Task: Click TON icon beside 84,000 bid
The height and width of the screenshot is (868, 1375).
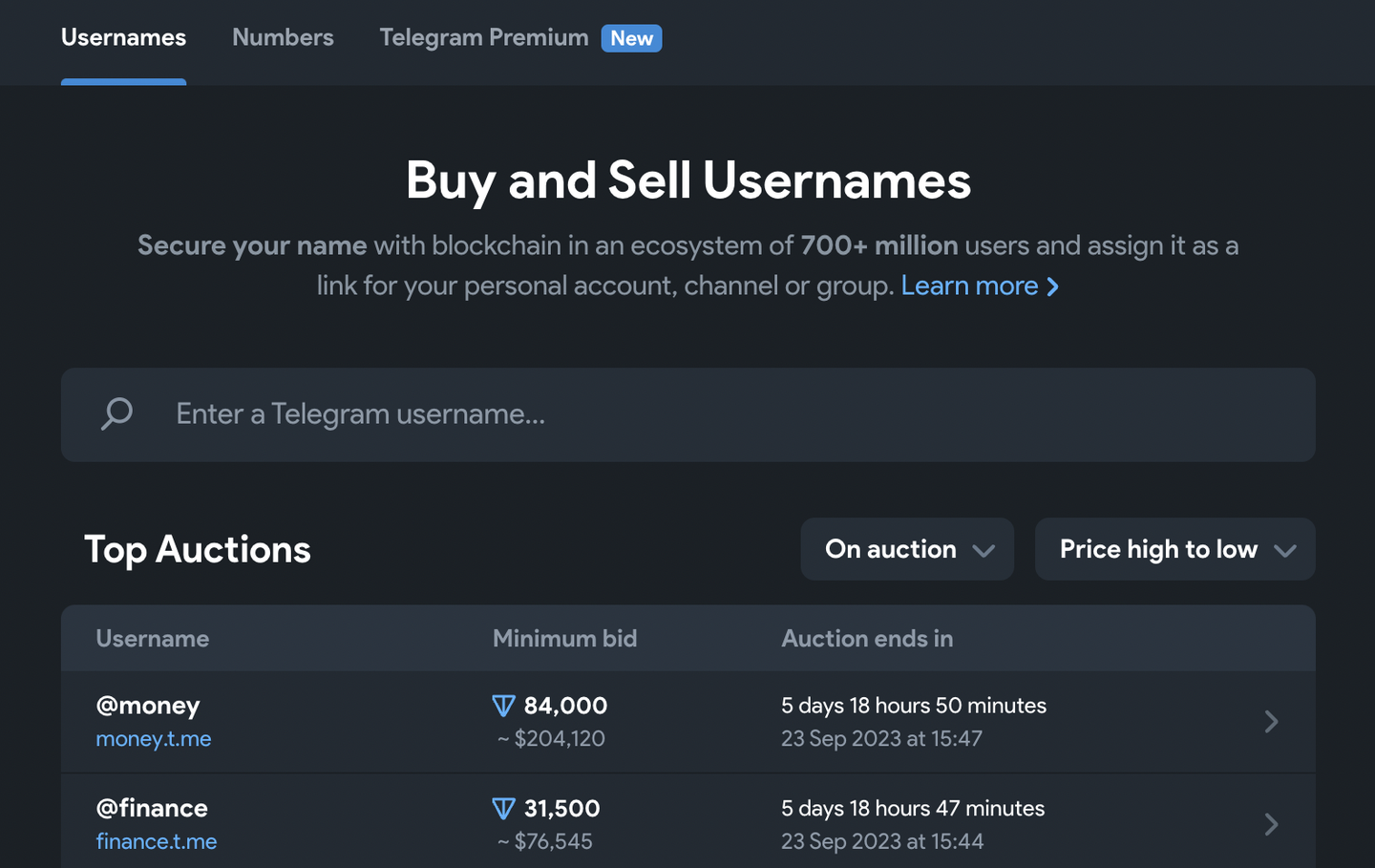Action: pos(503,707)
